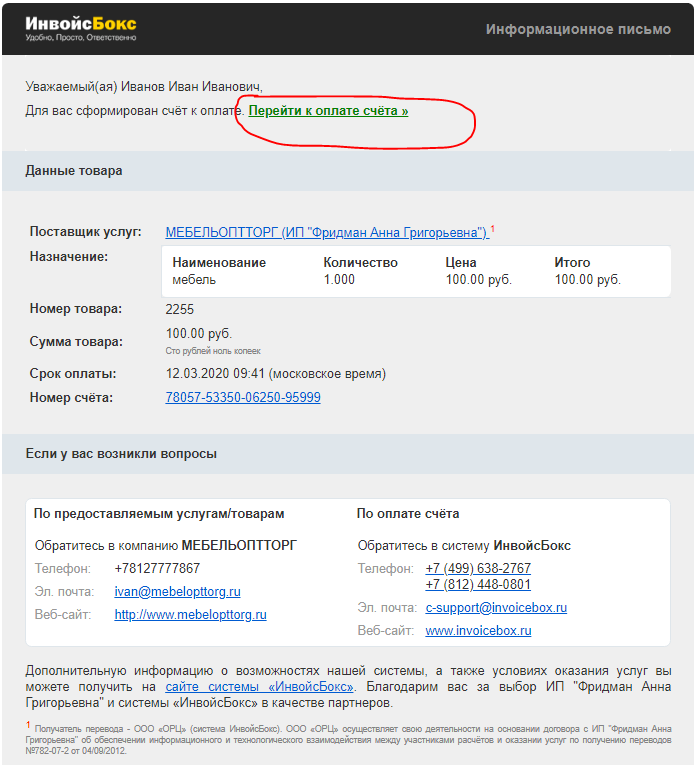Click phone number +78127777867

tap(157, 568)
